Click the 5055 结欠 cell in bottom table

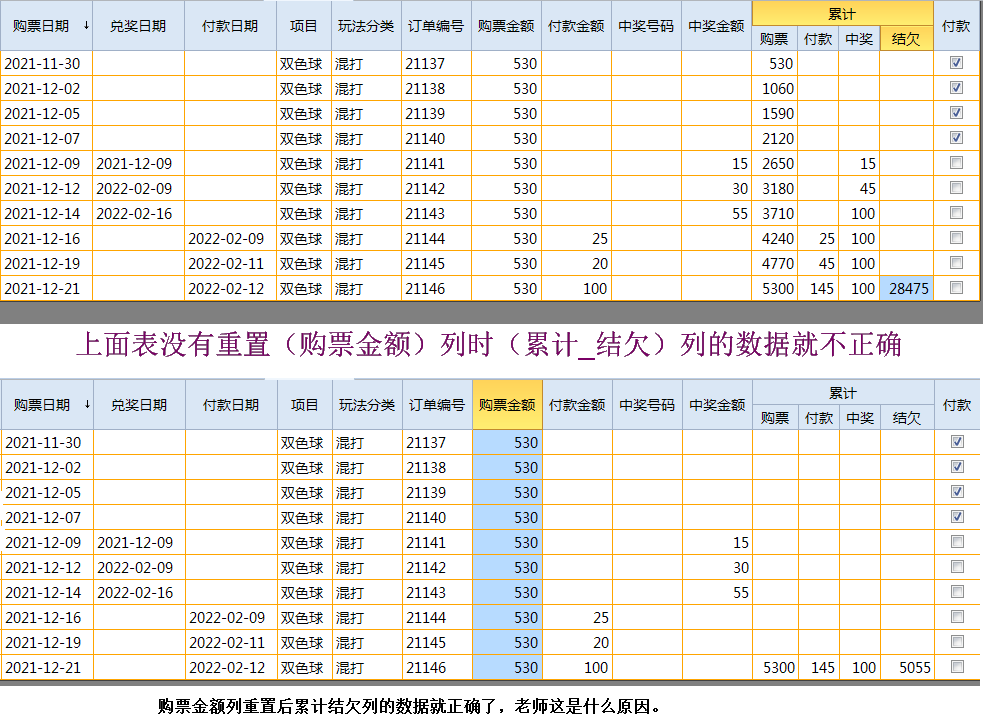coord(907,667)
